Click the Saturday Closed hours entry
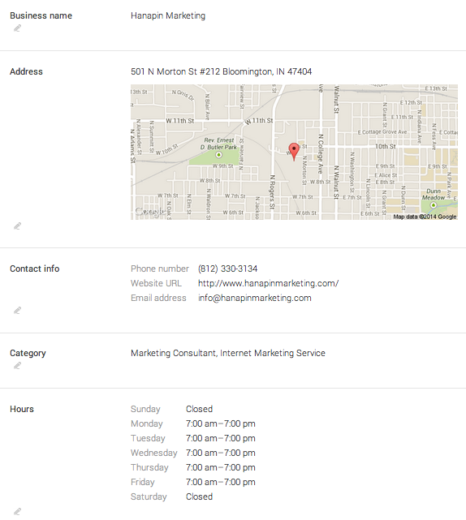 (199, 497)
